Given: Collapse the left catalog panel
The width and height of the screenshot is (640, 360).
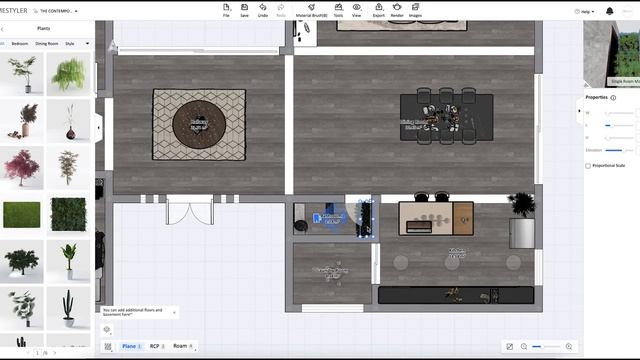Looking at the screenshot, I should [x=98, y=128].
